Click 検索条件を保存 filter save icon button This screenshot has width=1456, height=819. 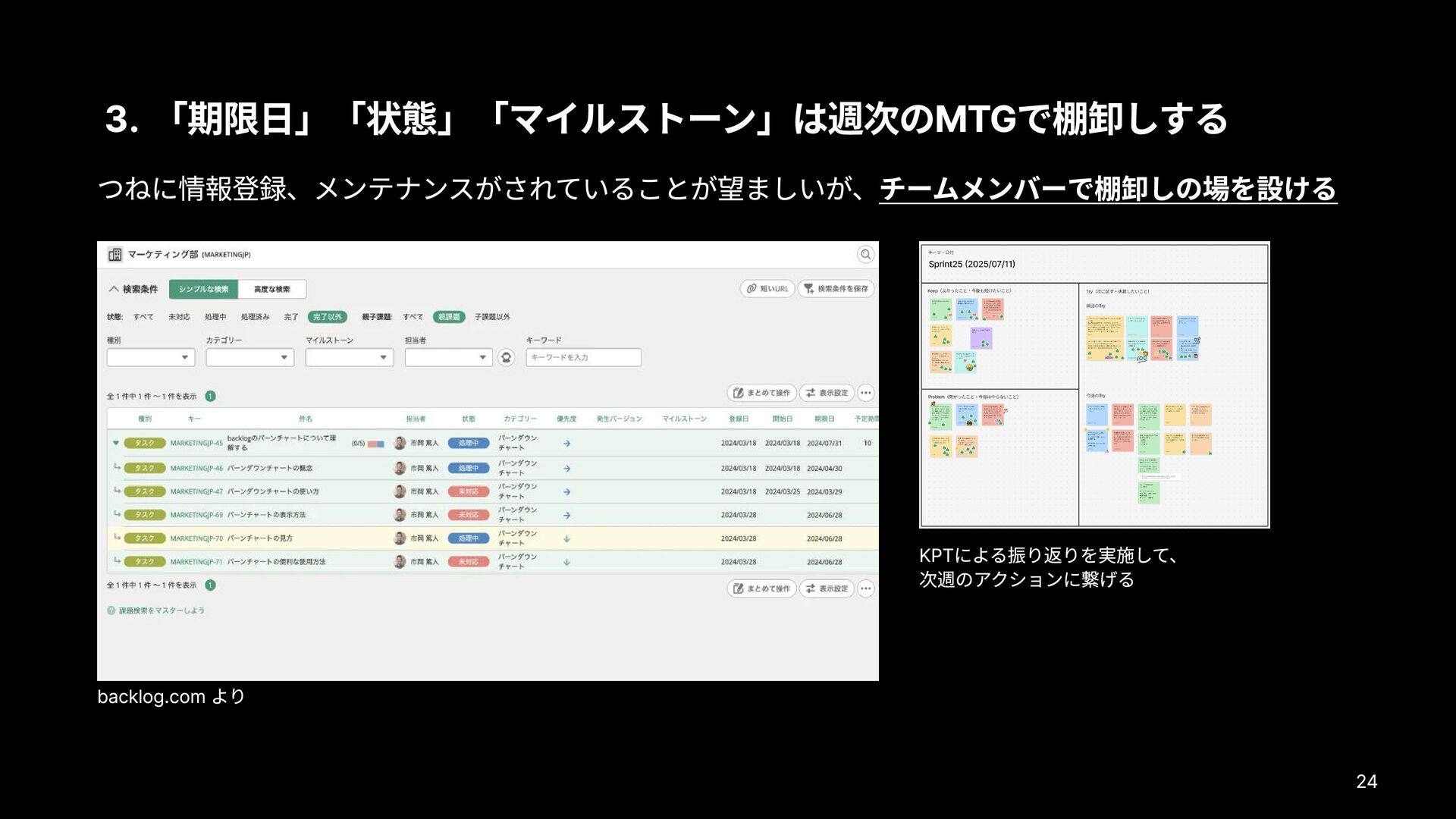pyautogui.click(x=836, y=289)
